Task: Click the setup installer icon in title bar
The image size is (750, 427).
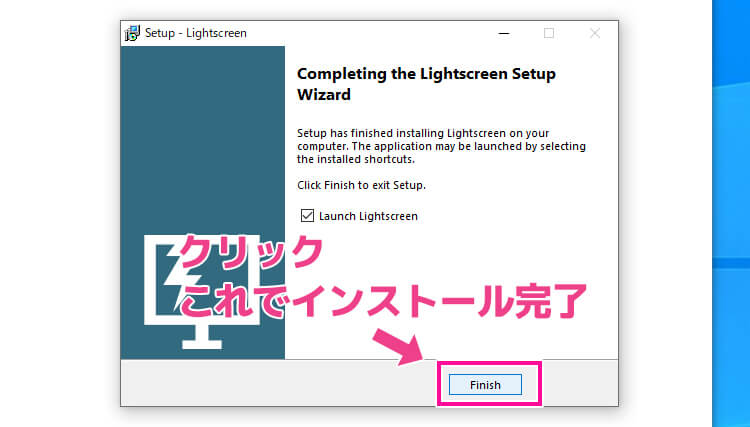Action: coord(132,33)
